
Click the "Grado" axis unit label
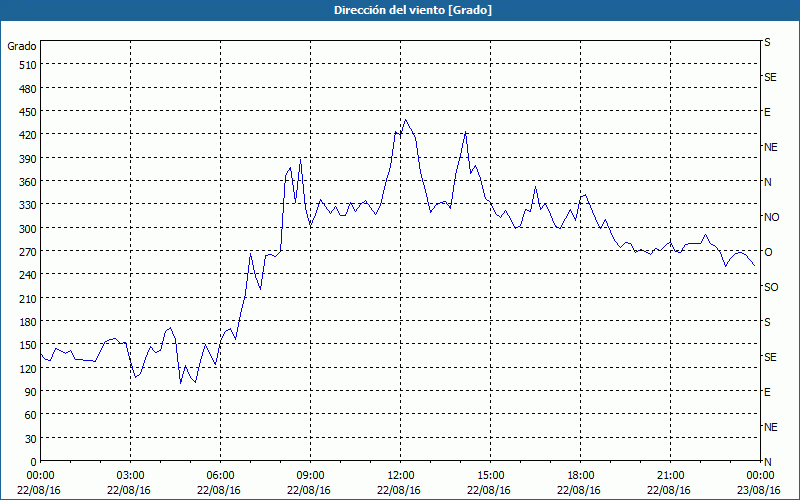click(22, 46)
